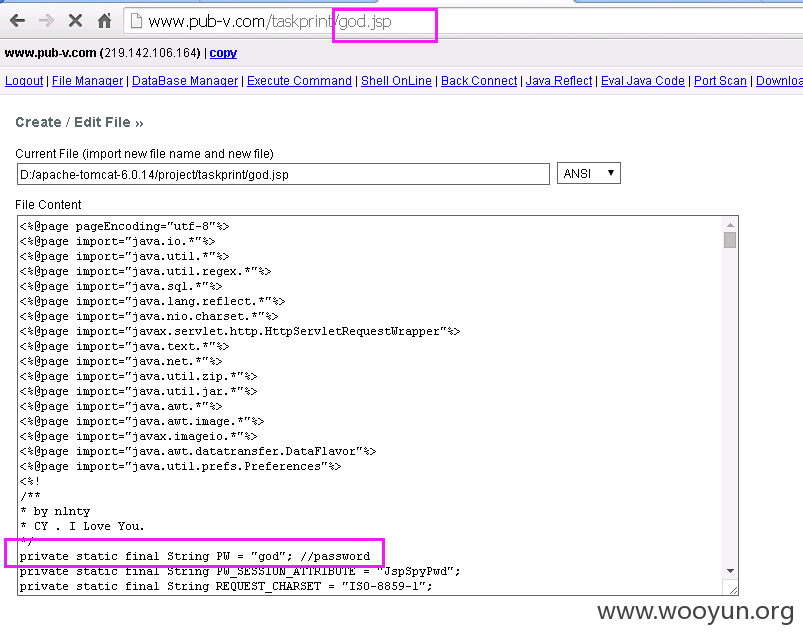
Task: Click the java.util.jar import line
Action: 138,391
